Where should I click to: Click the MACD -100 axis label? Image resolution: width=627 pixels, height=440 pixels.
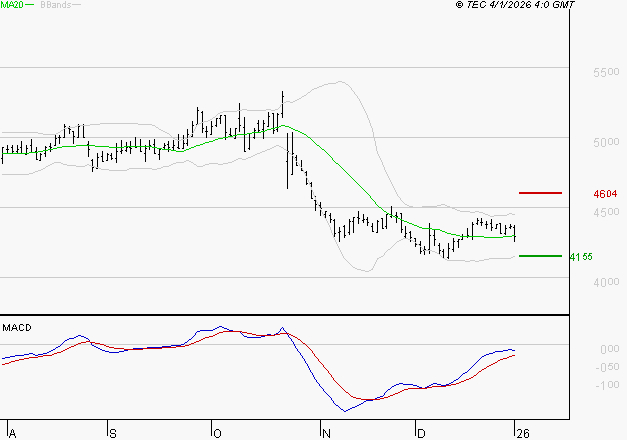(x=607, y=385)
